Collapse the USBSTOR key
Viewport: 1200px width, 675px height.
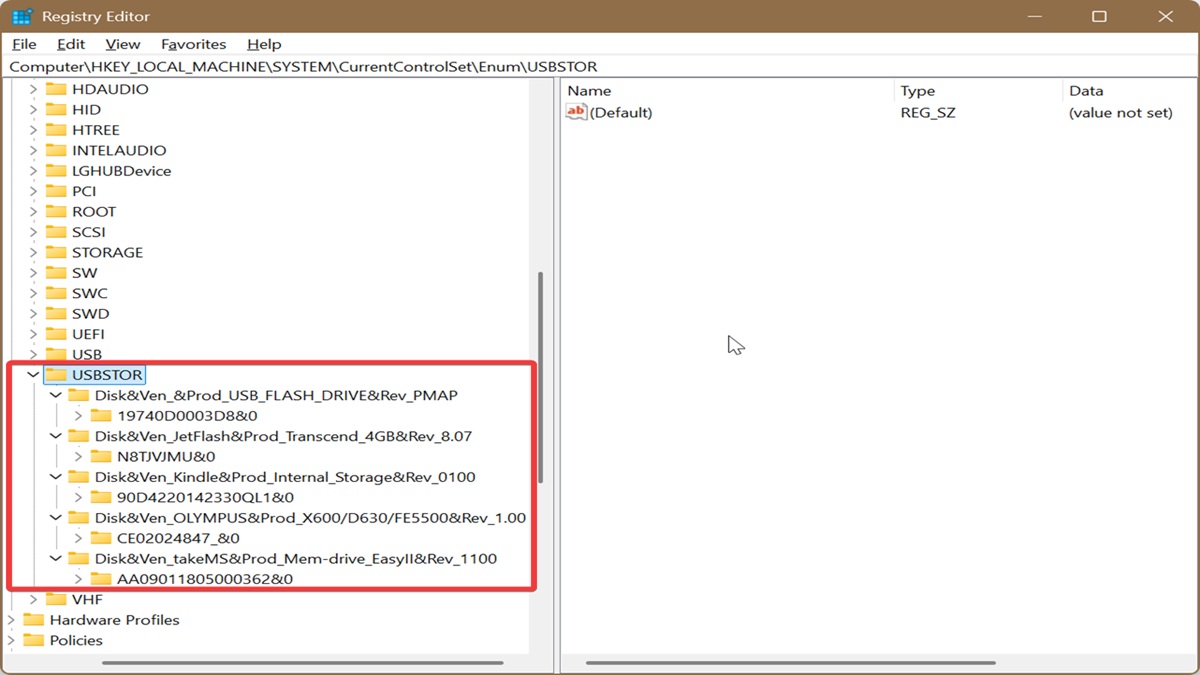click(33, 375)
